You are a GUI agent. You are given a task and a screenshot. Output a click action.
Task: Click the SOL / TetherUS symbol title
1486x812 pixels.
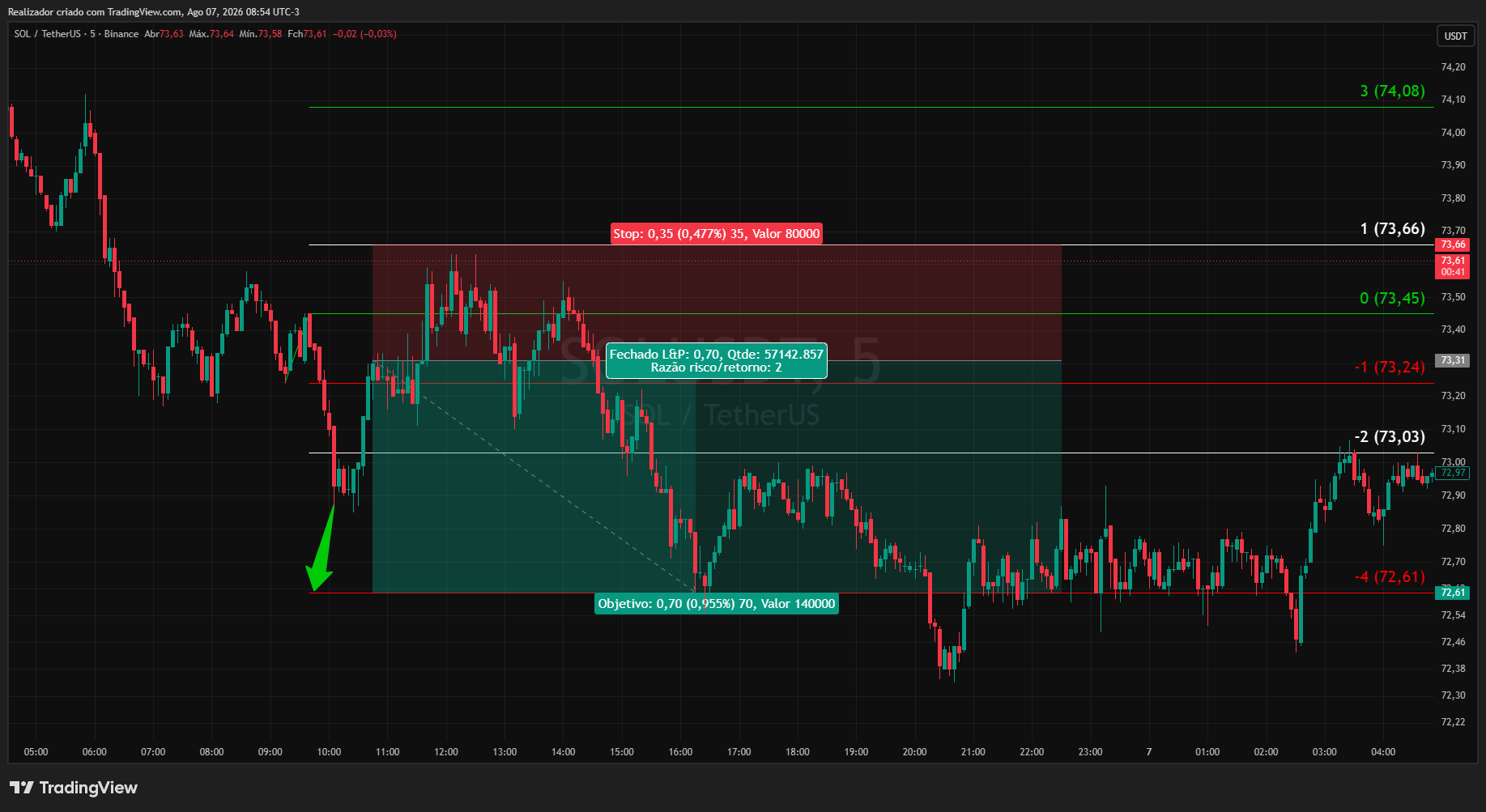pos(48,34)
